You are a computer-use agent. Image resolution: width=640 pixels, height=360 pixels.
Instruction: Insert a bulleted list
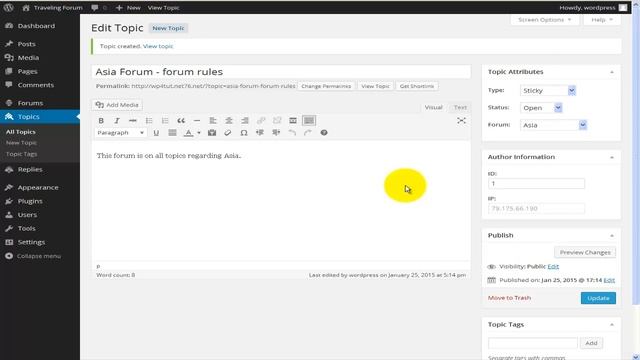149,120
